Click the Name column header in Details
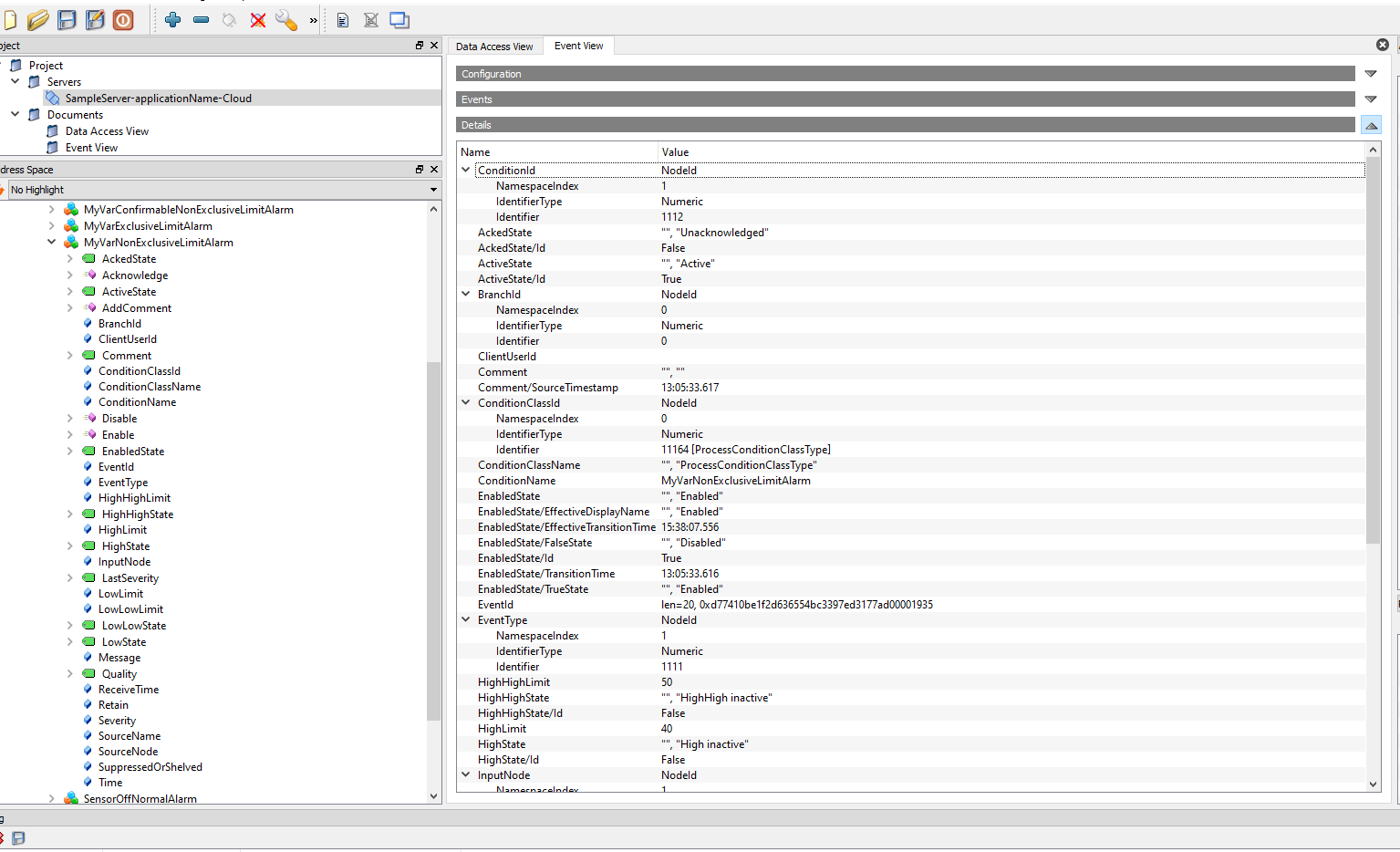The width and height of the screenshot is (1400, 852). pos(557,152)
